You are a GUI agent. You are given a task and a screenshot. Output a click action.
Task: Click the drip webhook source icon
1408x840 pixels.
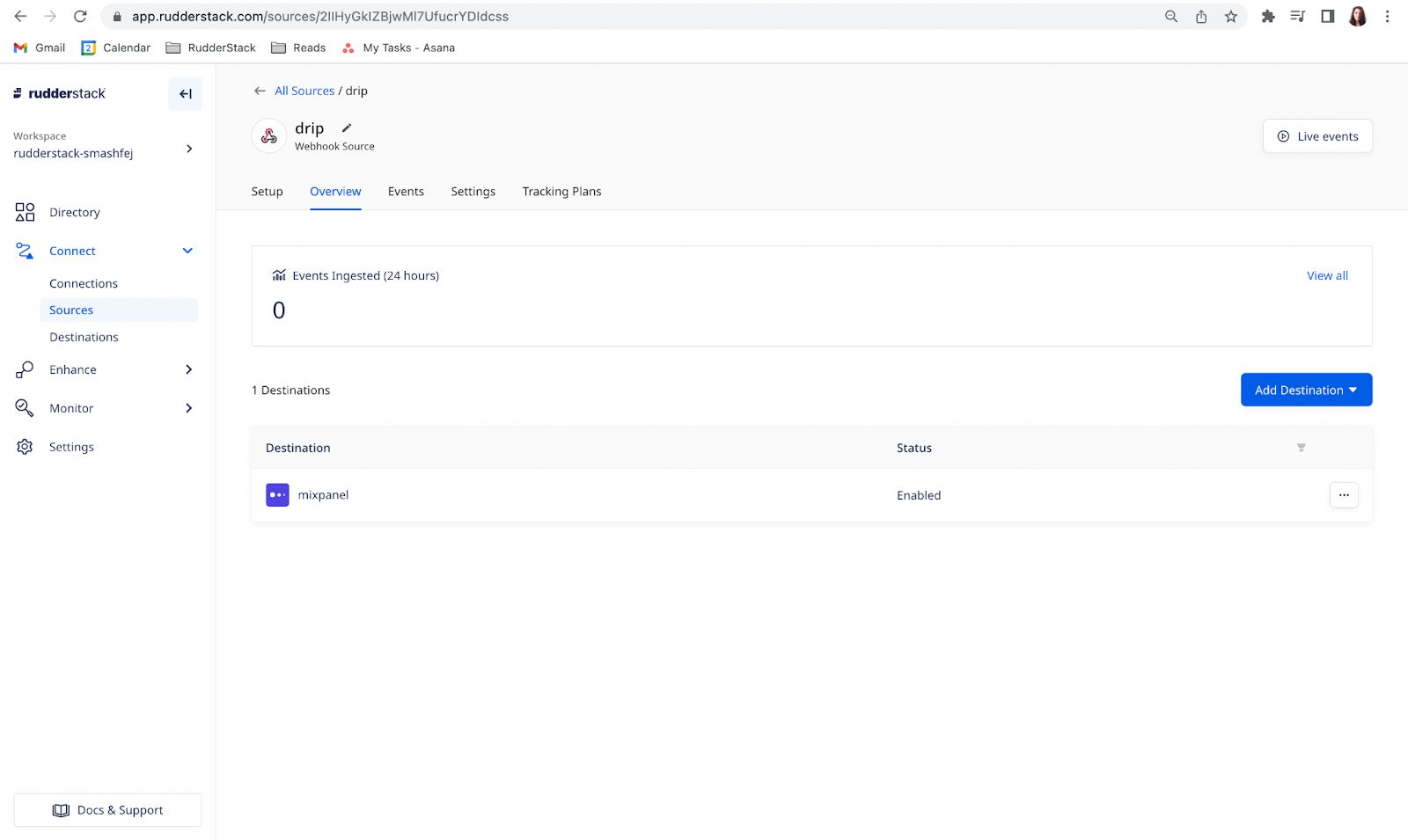click(269, 135)
